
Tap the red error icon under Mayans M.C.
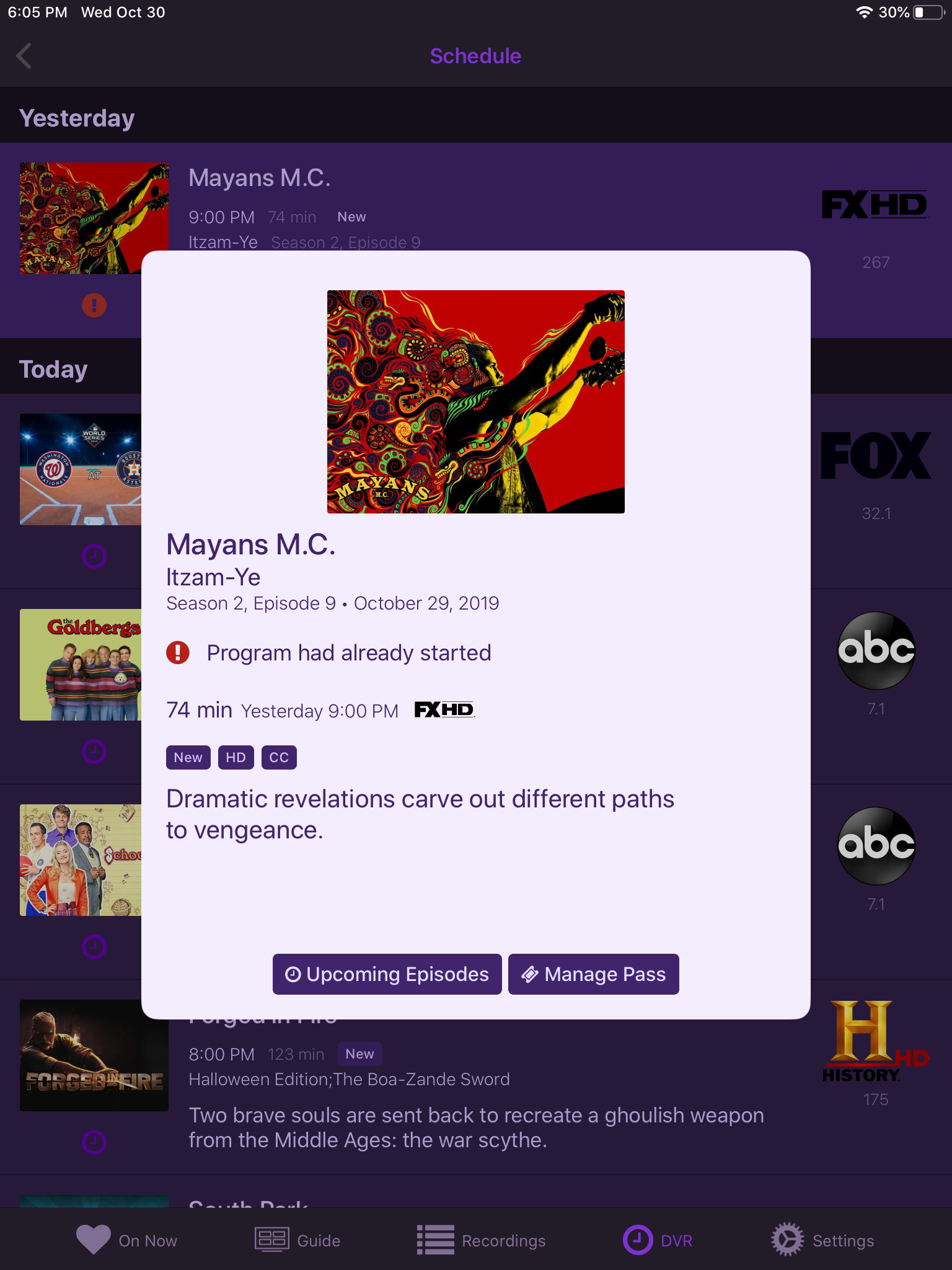tap(94, 305)
